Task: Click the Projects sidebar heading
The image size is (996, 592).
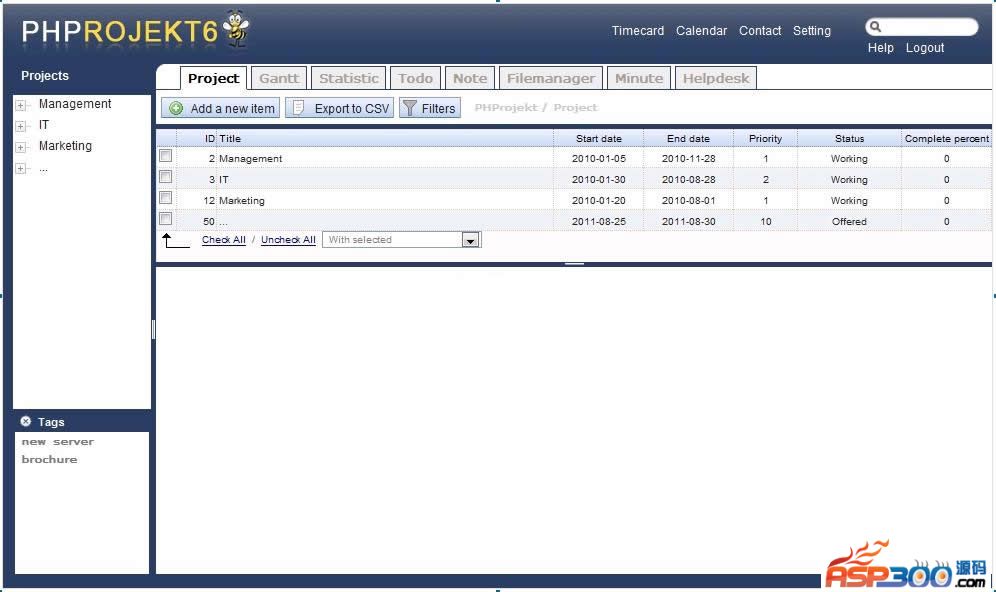Action: point(44,76)
